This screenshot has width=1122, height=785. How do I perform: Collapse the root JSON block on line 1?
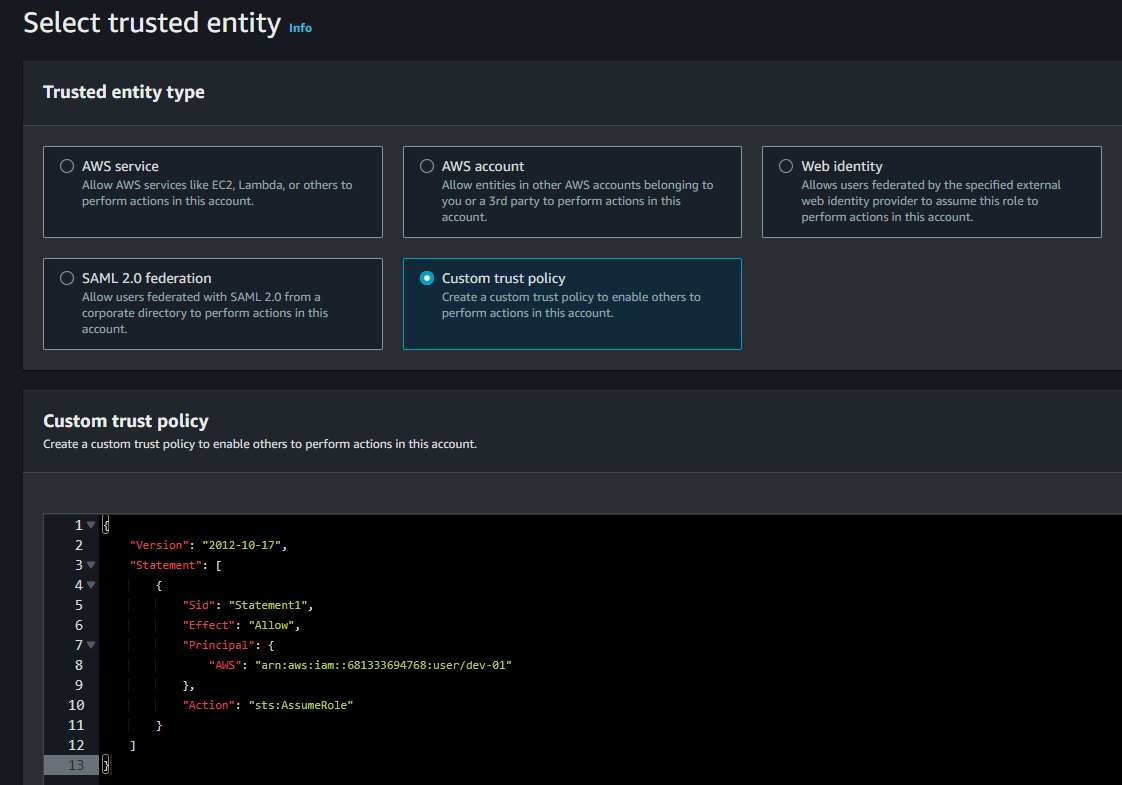coord(91,525)
